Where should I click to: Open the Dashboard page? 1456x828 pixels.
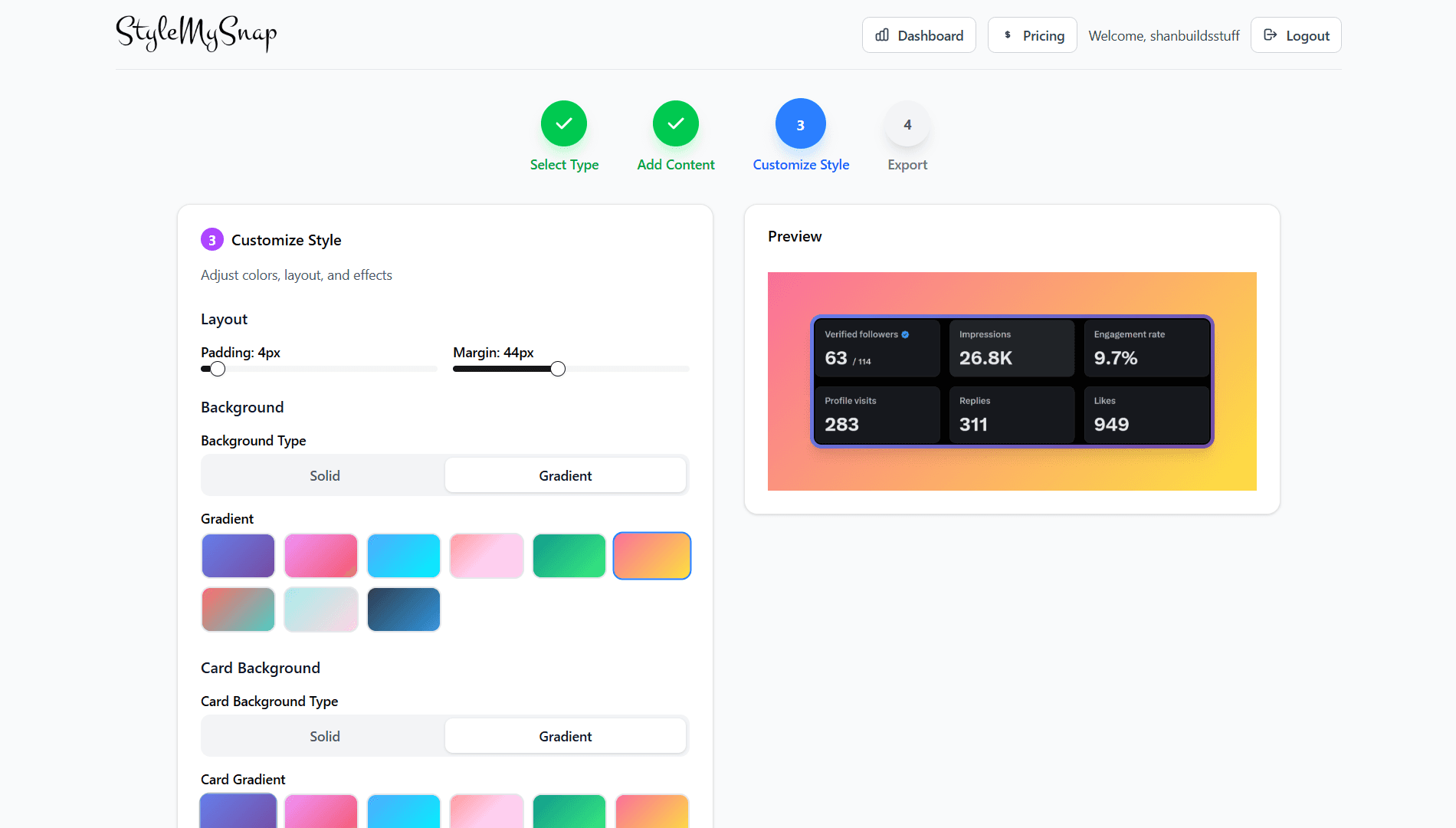pyautogui.click(x=919, y=35)
